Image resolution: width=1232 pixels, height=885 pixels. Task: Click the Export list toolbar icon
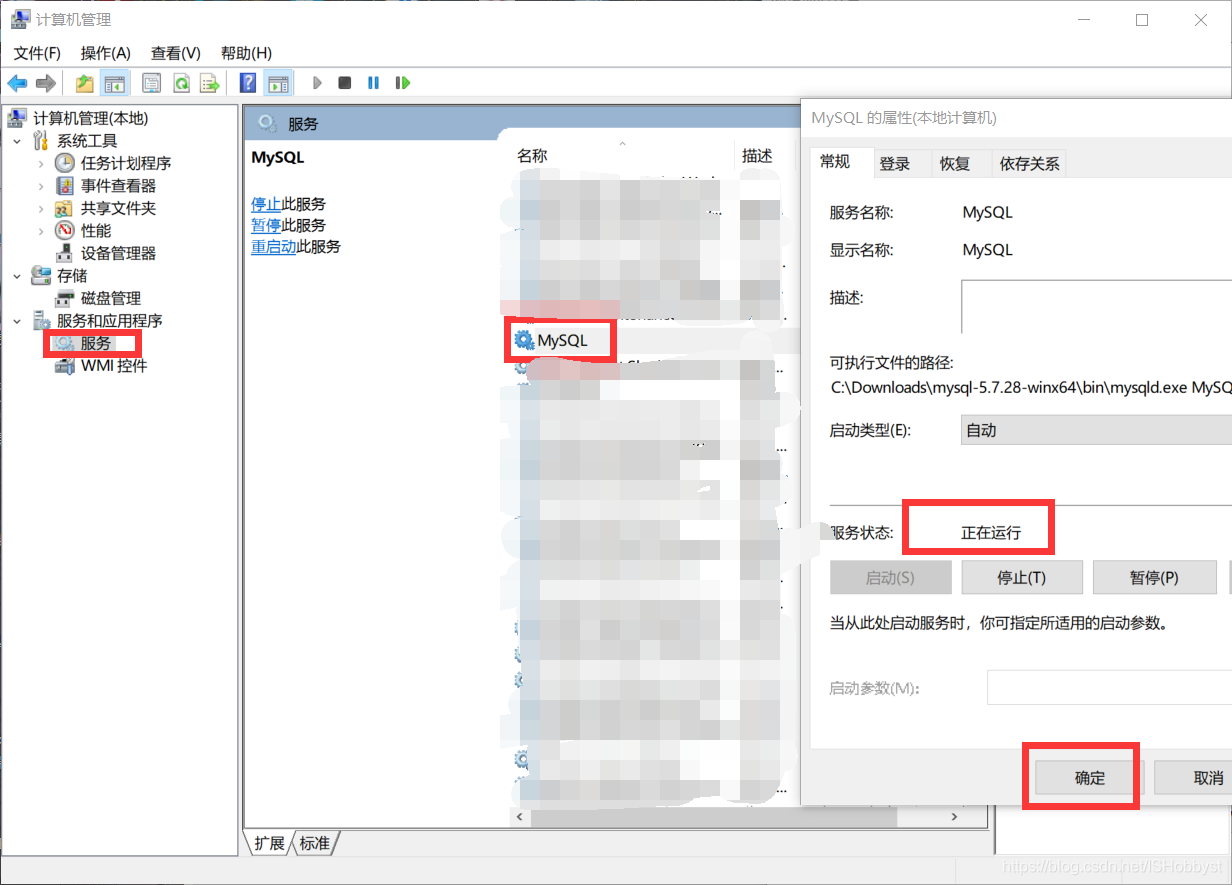coord(209,83)
